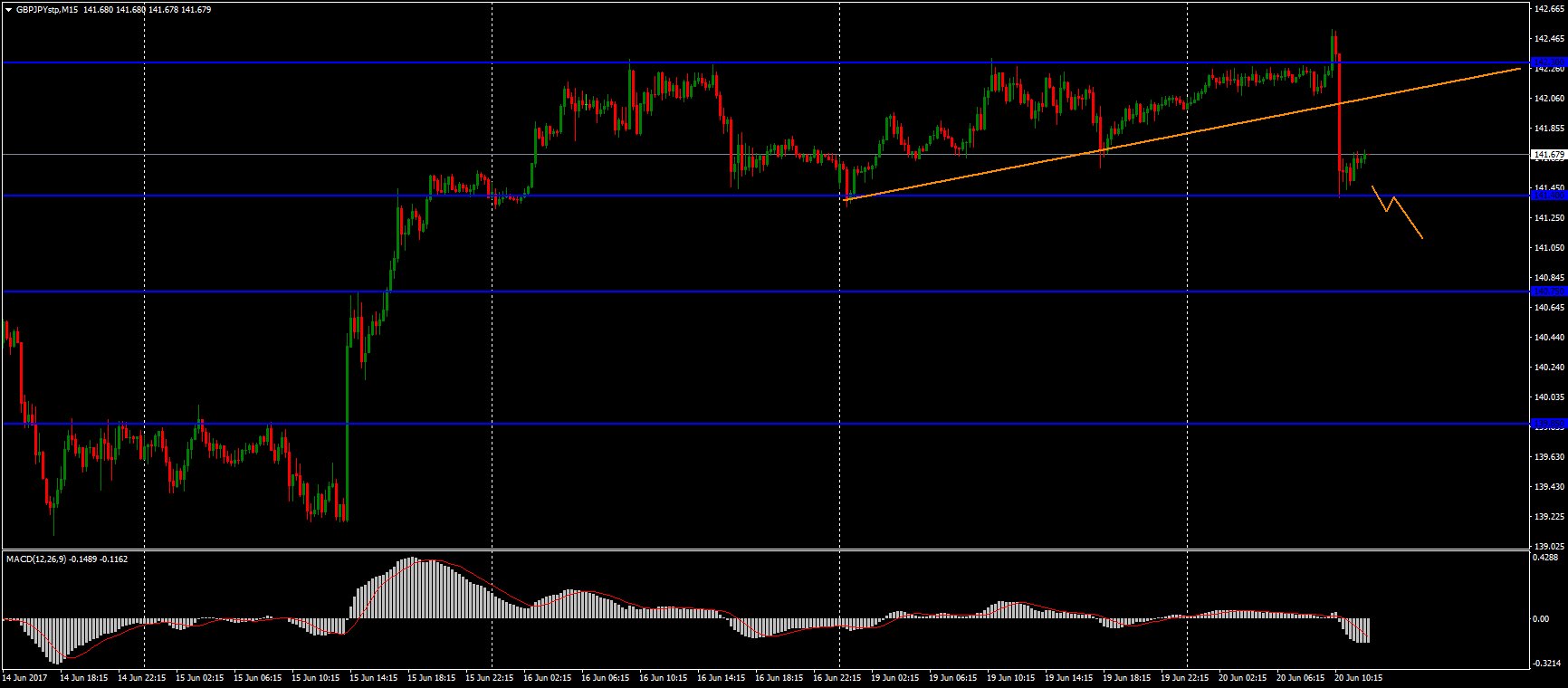Click the 140.440 price scale label
The height and width of the screenshot is (688, 1568).
[x=1550, y=338]
